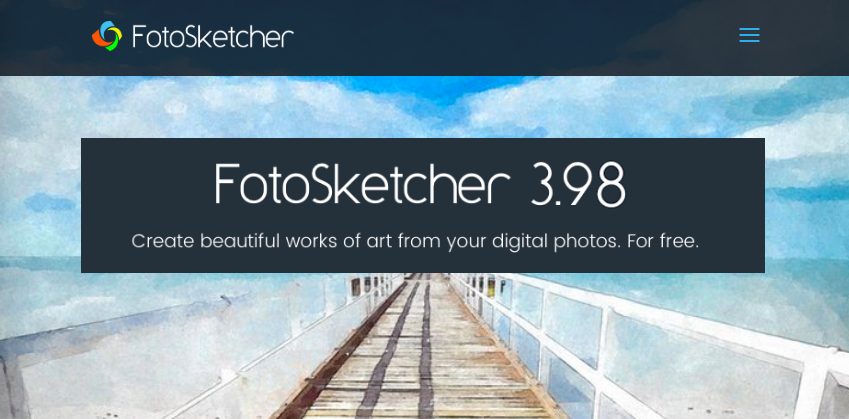
Task: Click the 3.98 version number
Action: click(x=578, y=184)
